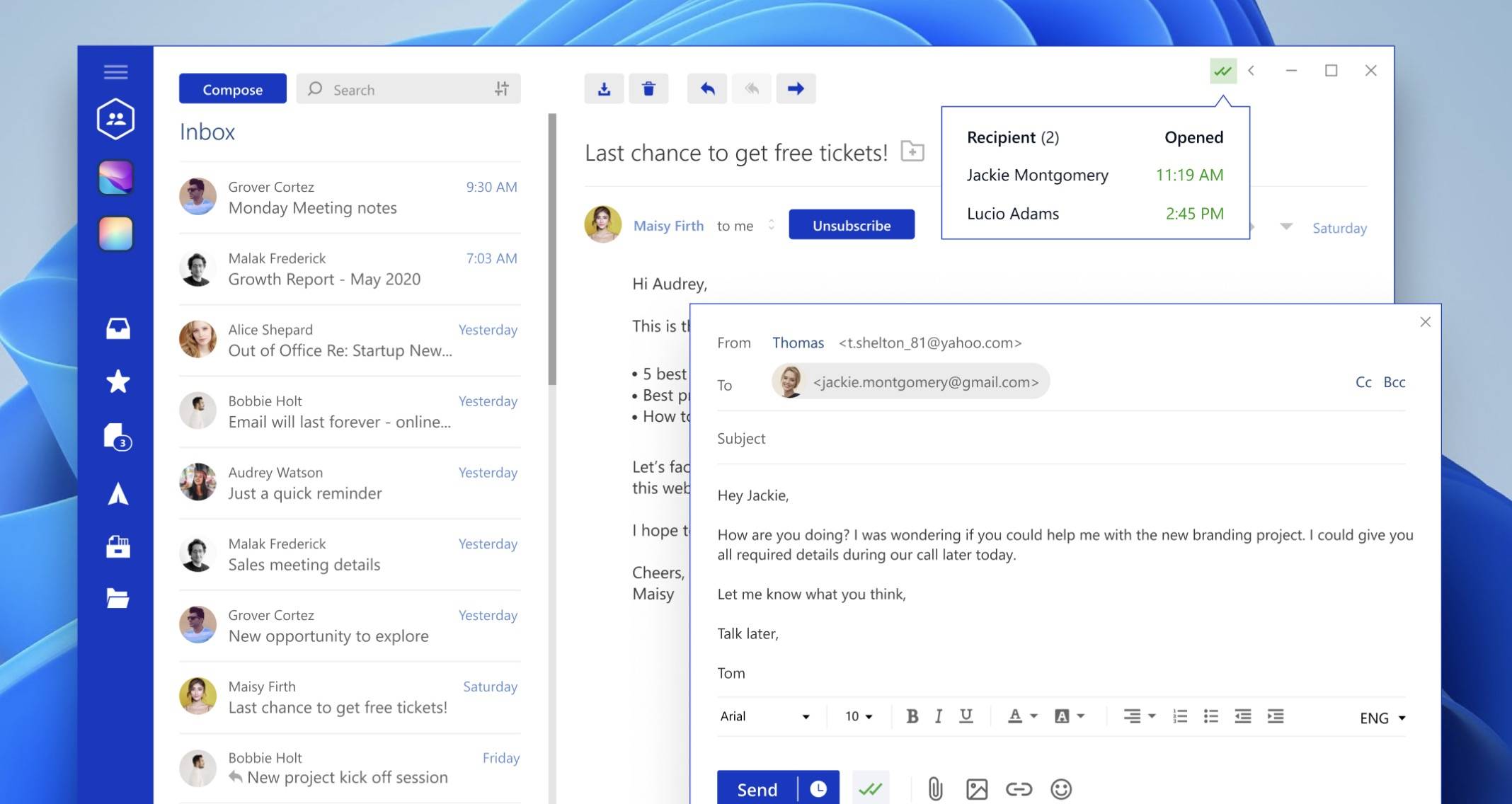
Task: Insert a link in the compose toolbar
Action: (x=1019, y=788)
